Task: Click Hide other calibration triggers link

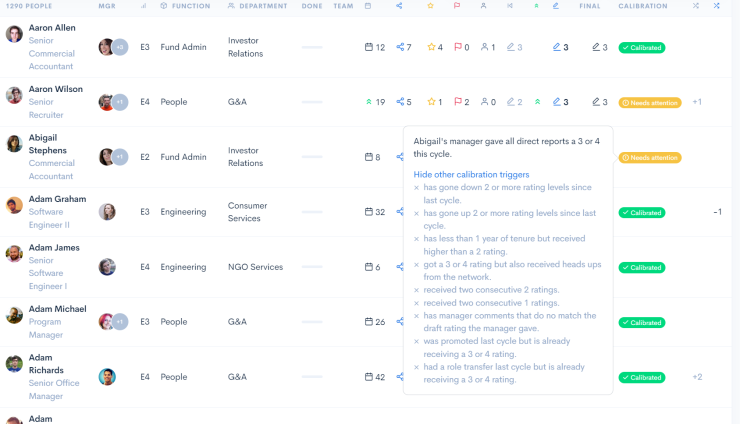Action: click(472, 174)
